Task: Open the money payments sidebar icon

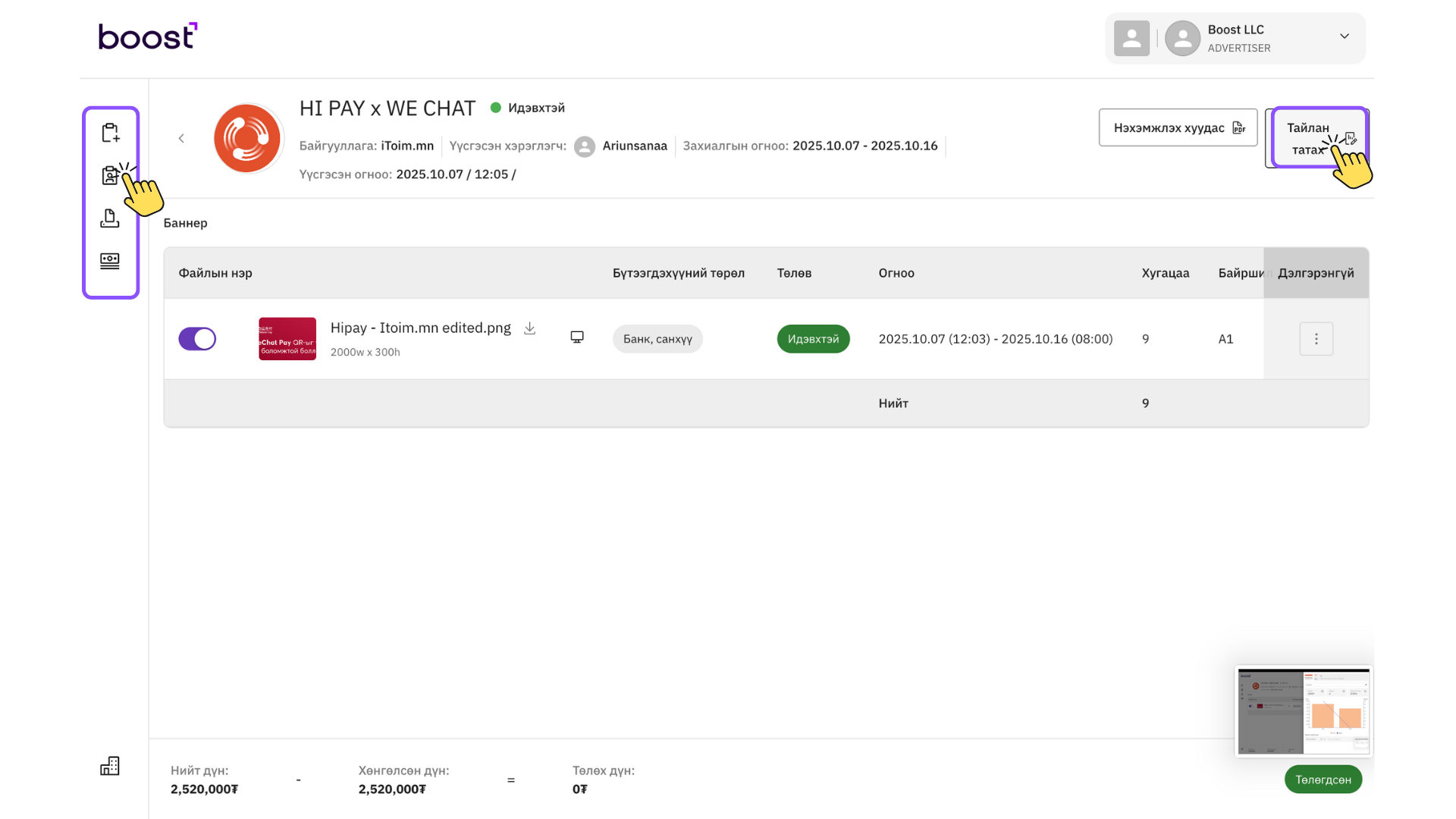Action: 110,261
